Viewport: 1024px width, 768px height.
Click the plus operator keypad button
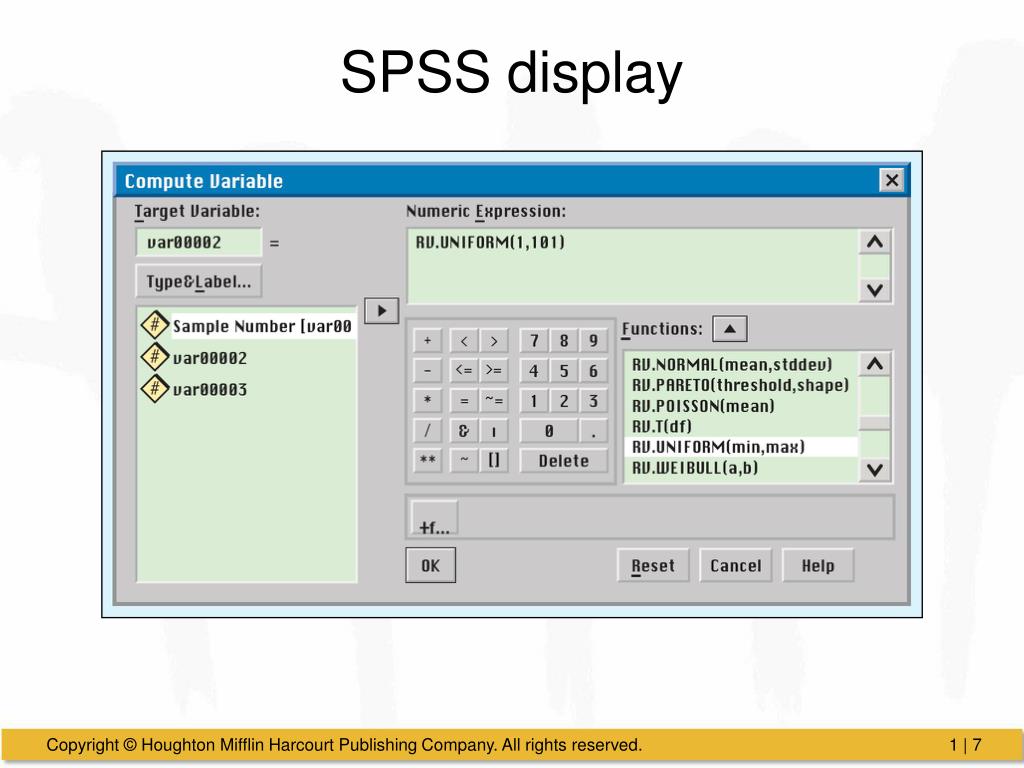coord(427,340)
